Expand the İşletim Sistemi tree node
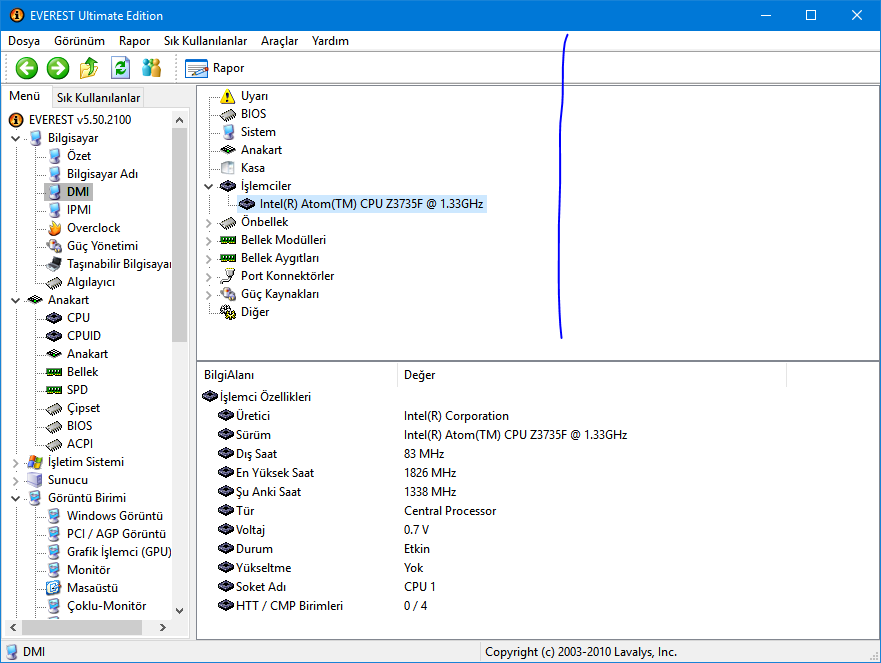The image size is (881, 663). coord(16,462)
